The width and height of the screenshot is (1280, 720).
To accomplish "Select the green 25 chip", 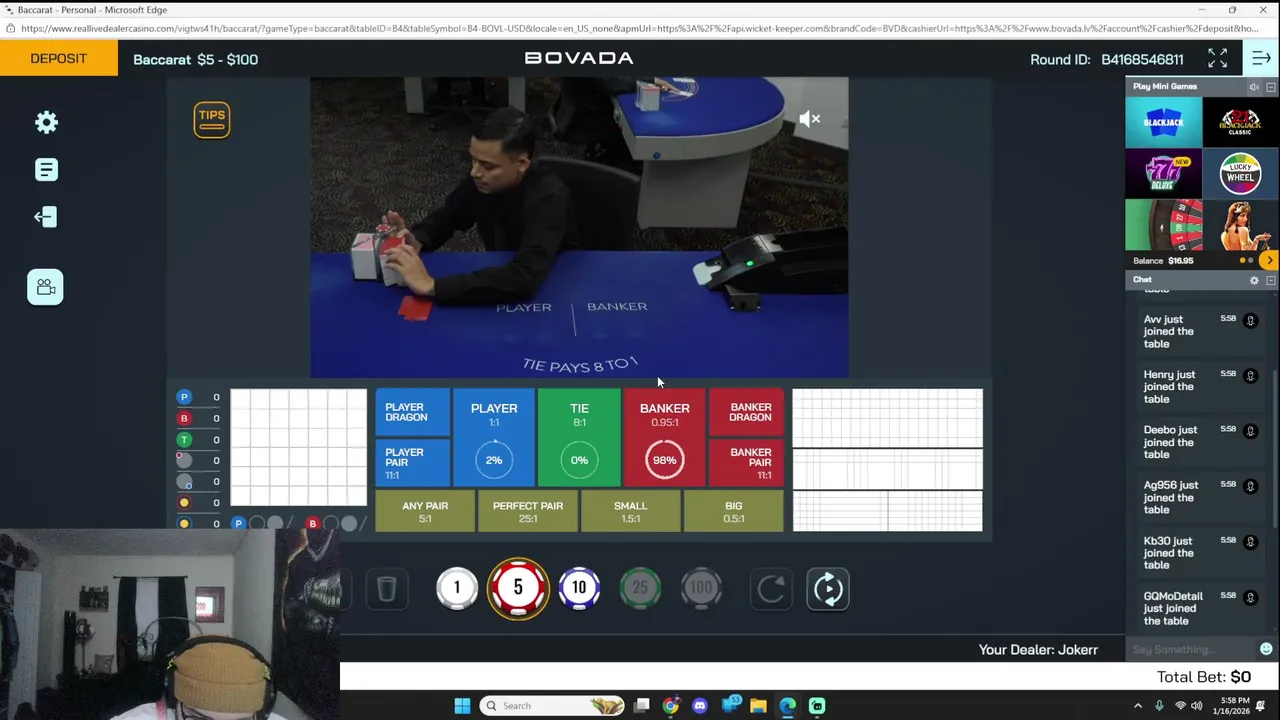I will pos(640,588).
